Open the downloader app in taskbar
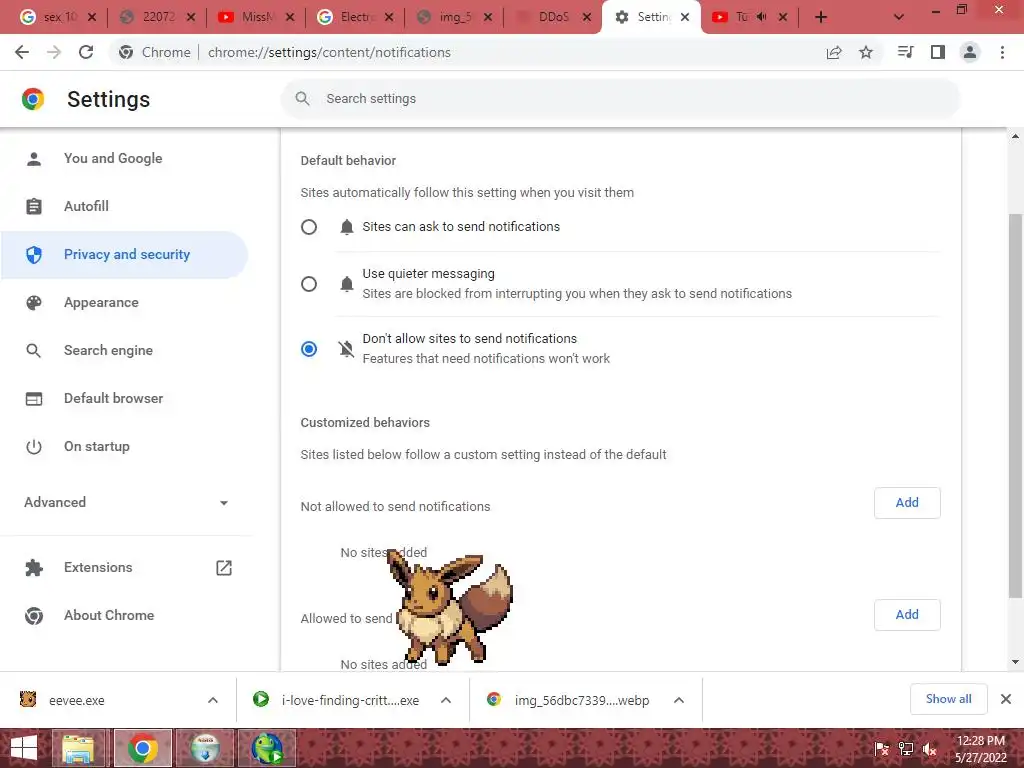 [205, 748]
